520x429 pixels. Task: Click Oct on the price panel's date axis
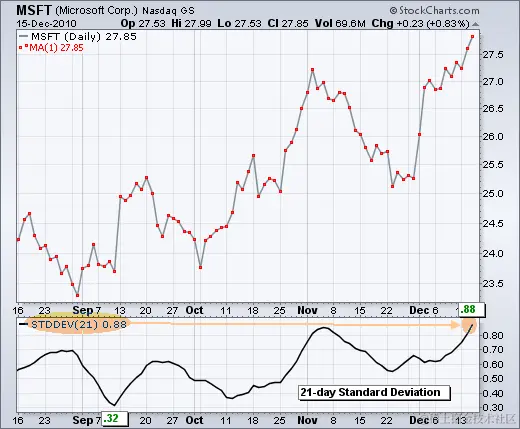point(194,310)
